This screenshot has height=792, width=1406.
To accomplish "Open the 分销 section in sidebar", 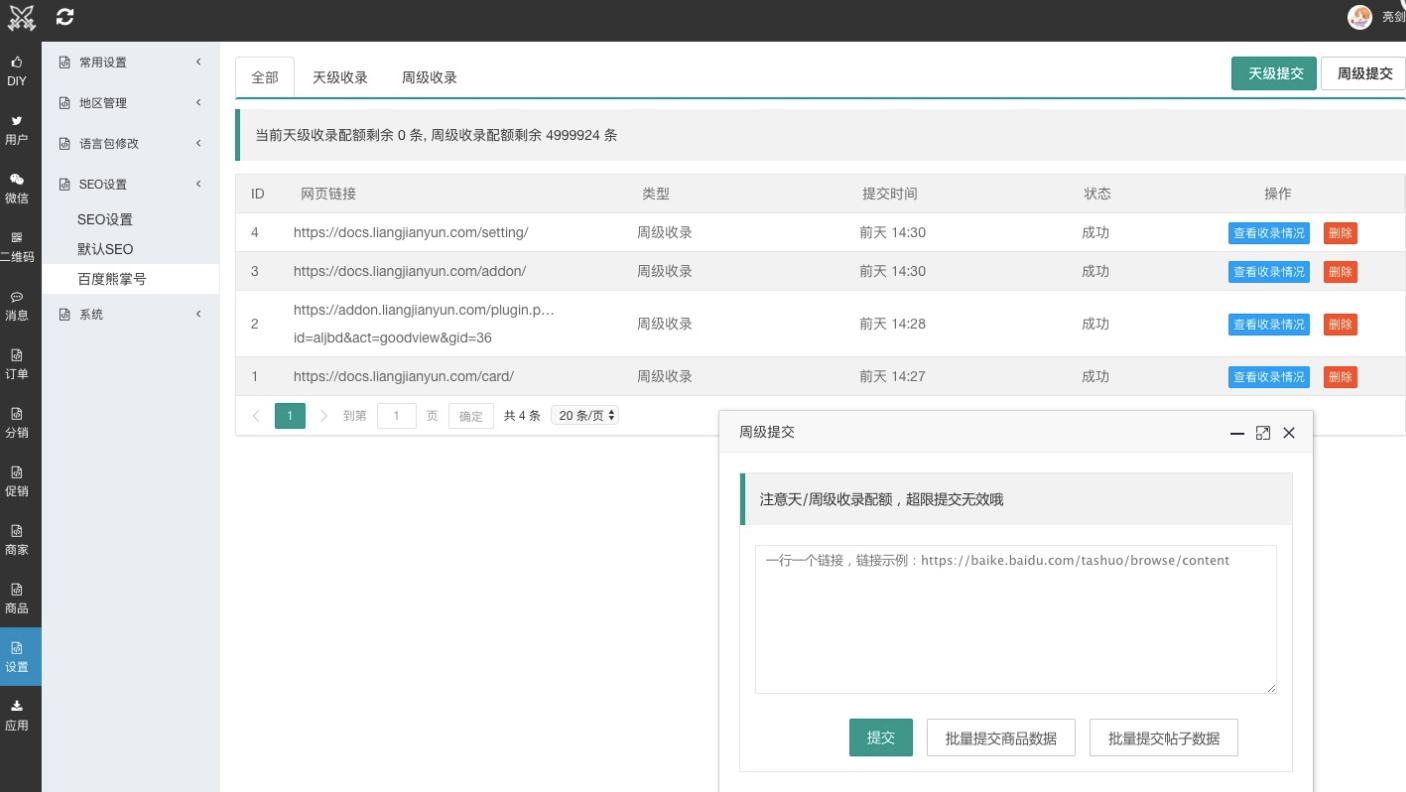I will click(x=17, y=423).
